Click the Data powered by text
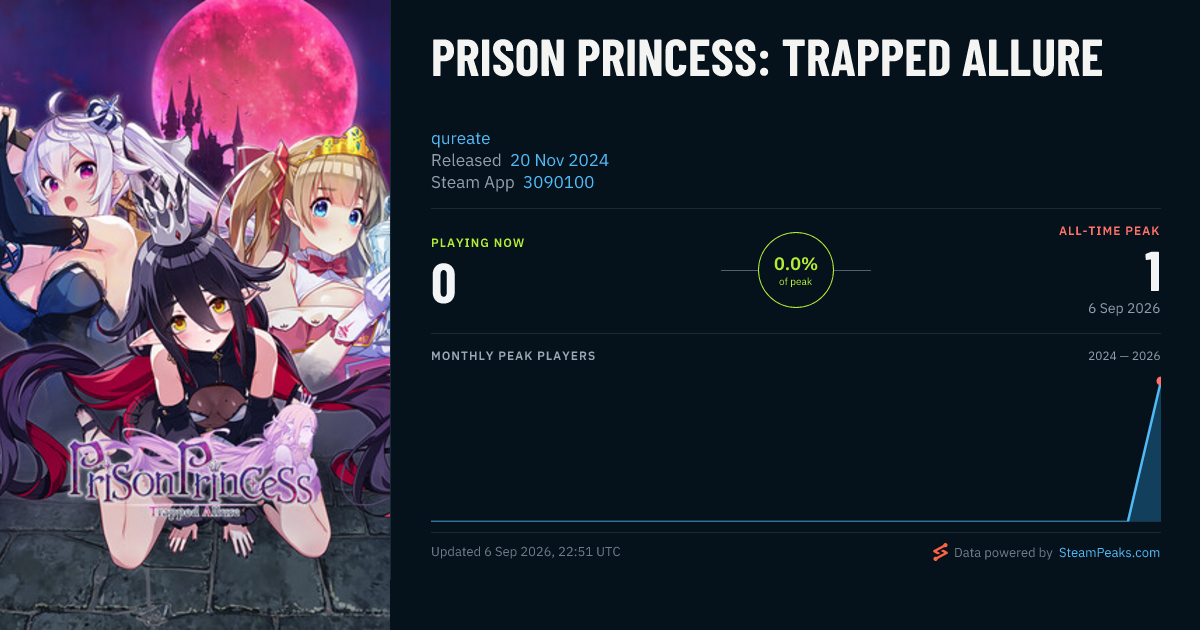 [x=1003, y=552]
